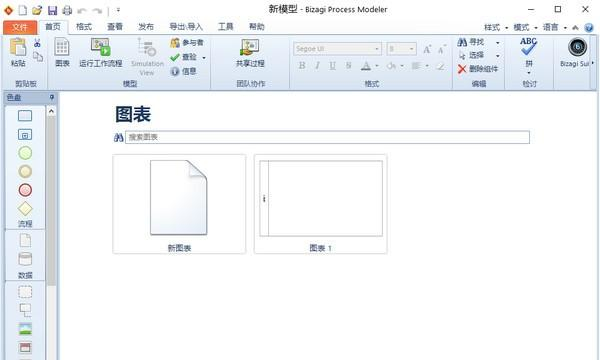The image size is (600, 360).
Task: Click the Print icon in quick access bar
Action: [67, 10]
